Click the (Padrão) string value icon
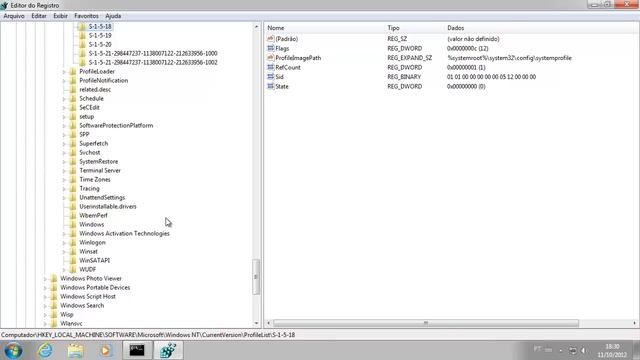640x360 pixels. tap(270, 39)
